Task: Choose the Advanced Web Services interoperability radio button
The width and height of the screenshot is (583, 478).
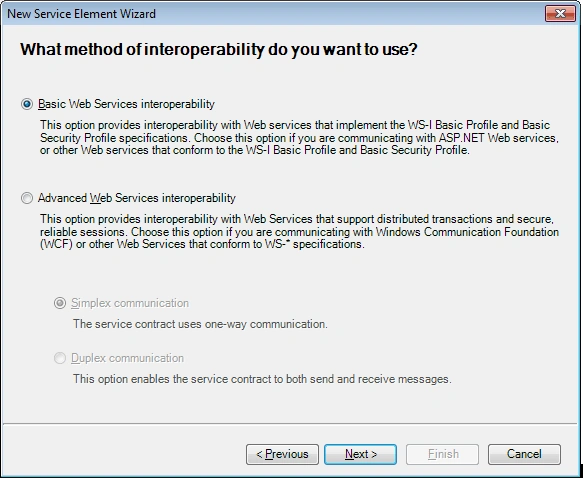Action: (x=27, y=198)
